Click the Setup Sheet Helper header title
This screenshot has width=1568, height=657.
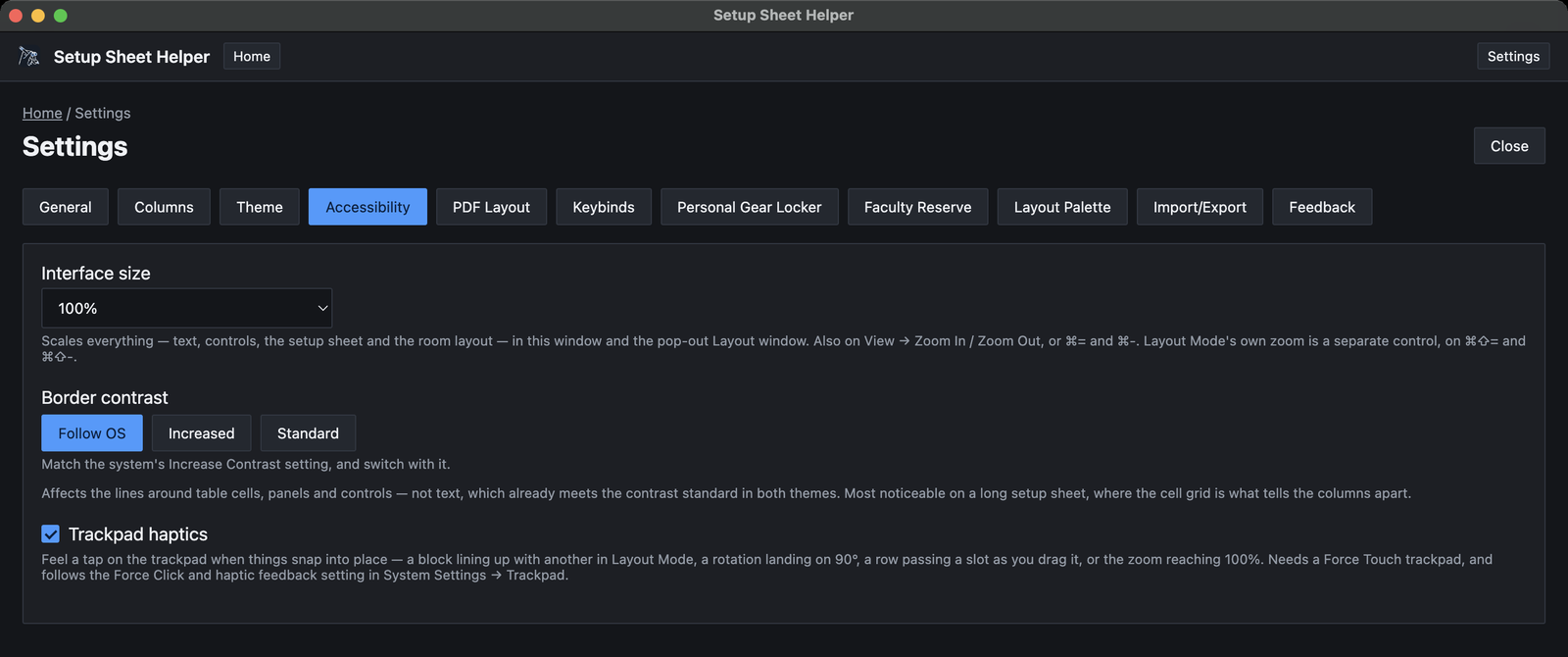tap(131, 57)
